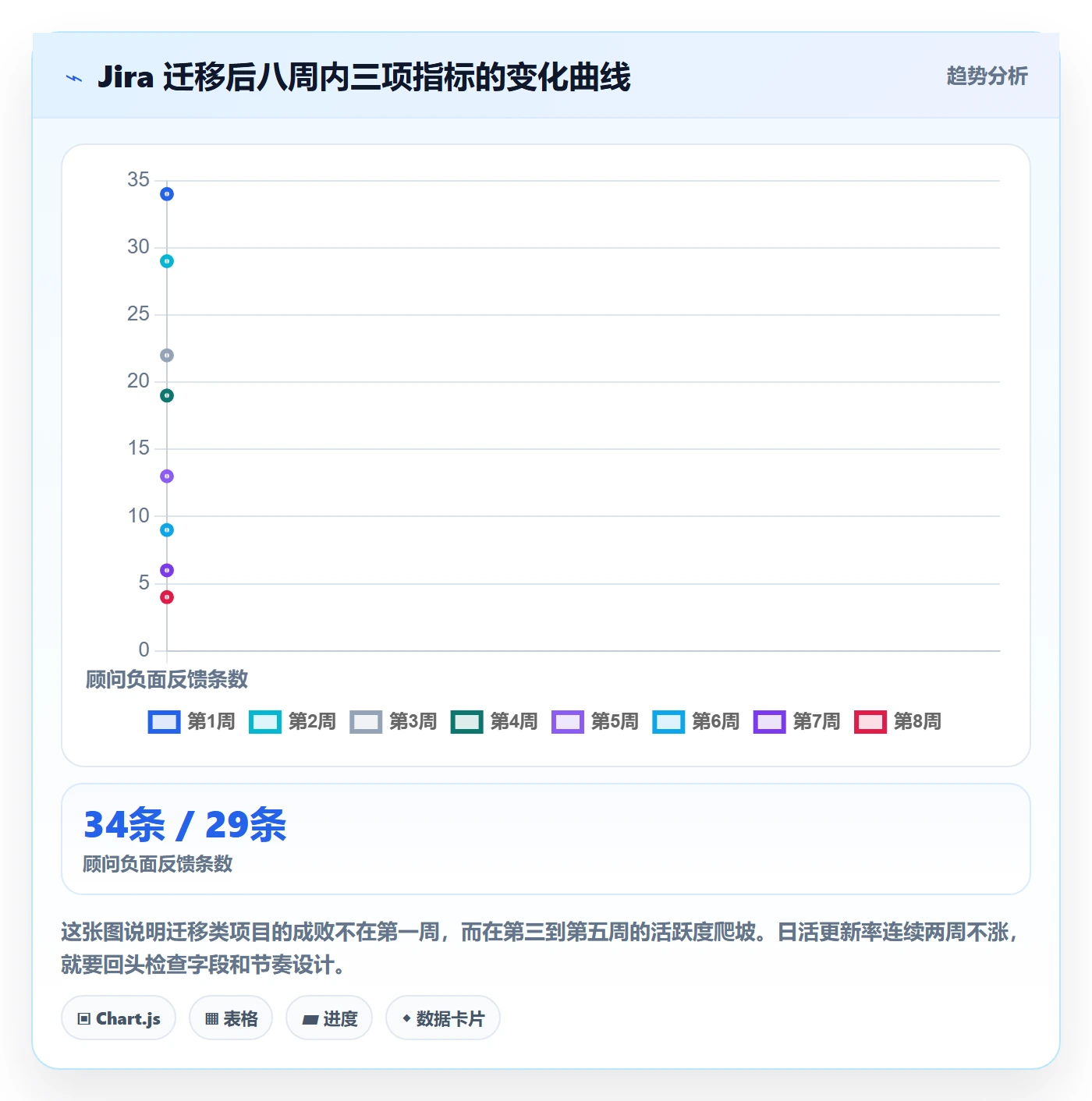Click the 顾问负面反馈条数 caption in stat card
Viewport: 1092px width, 1101px height.
[158, 864]
